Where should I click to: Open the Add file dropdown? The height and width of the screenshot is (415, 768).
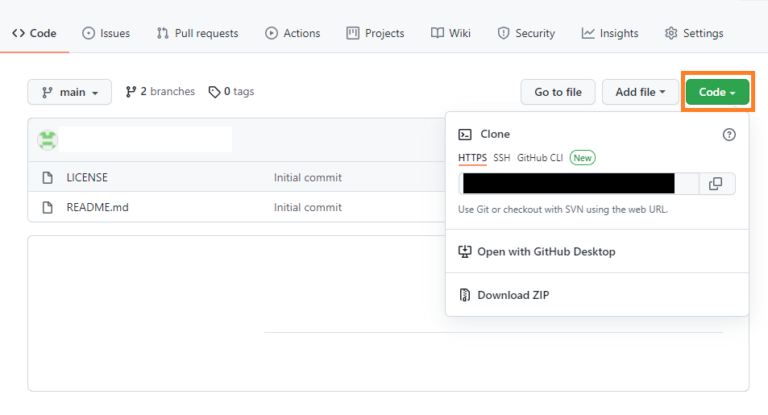pyautogui.click(x=641, y=92)
